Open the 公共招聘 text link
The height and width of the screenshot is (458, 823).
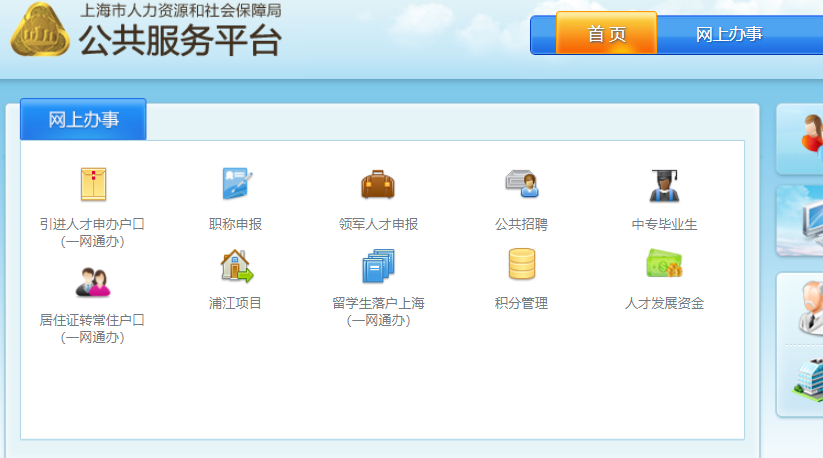tap(521, 224)
